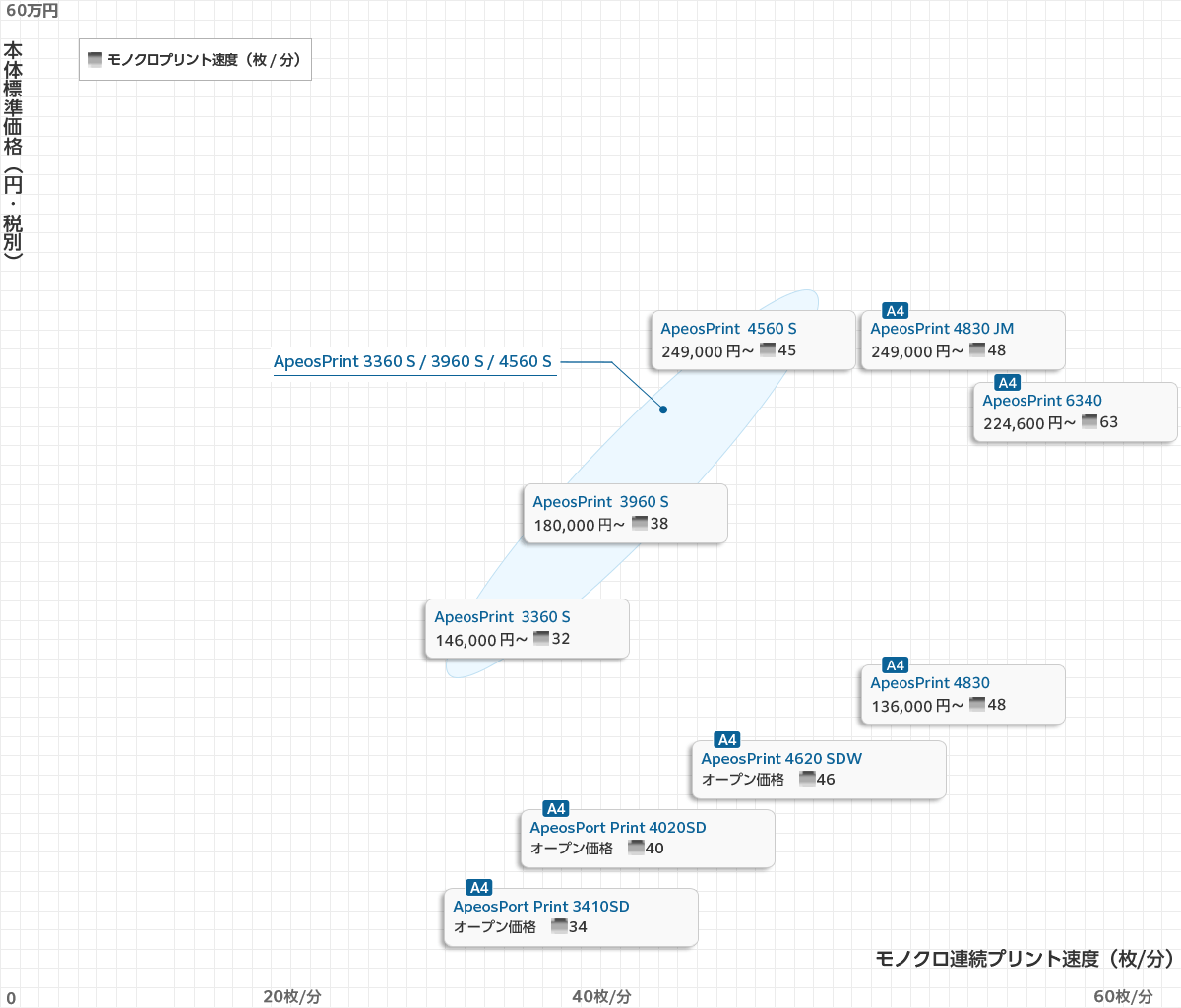The width and height of the screenshot is (1181, 1008).
Task: Click the A4 badge above ApeosPort Print 3410SD
Action: 478,888
